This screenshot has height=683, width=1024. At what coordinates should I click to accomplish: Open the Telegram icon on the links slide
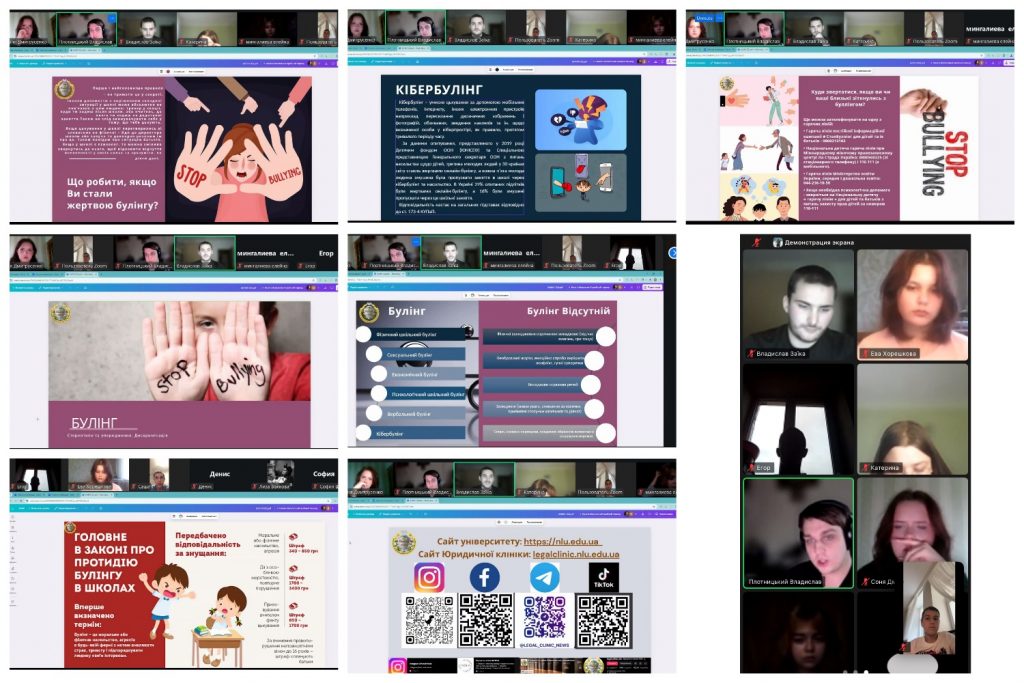point(545,577)
